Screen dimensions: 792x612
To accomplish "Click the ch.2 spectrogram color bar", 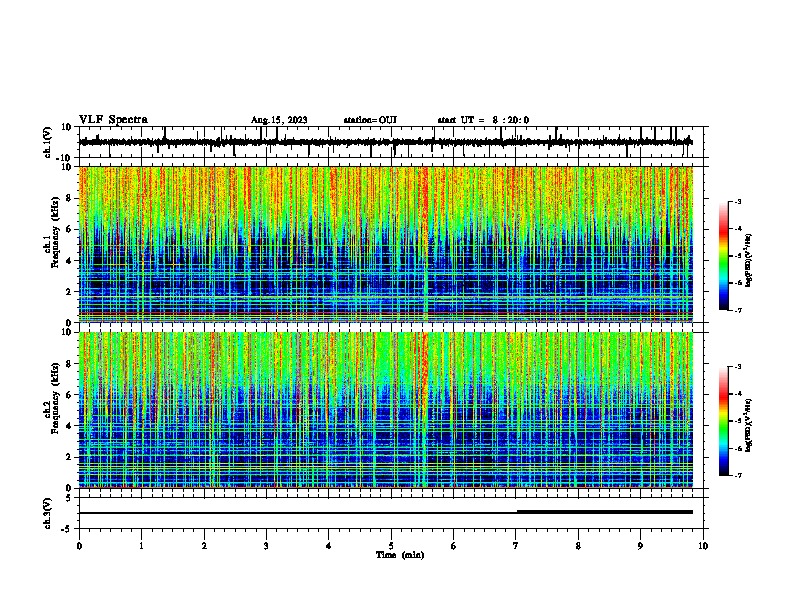I will 723,421.
